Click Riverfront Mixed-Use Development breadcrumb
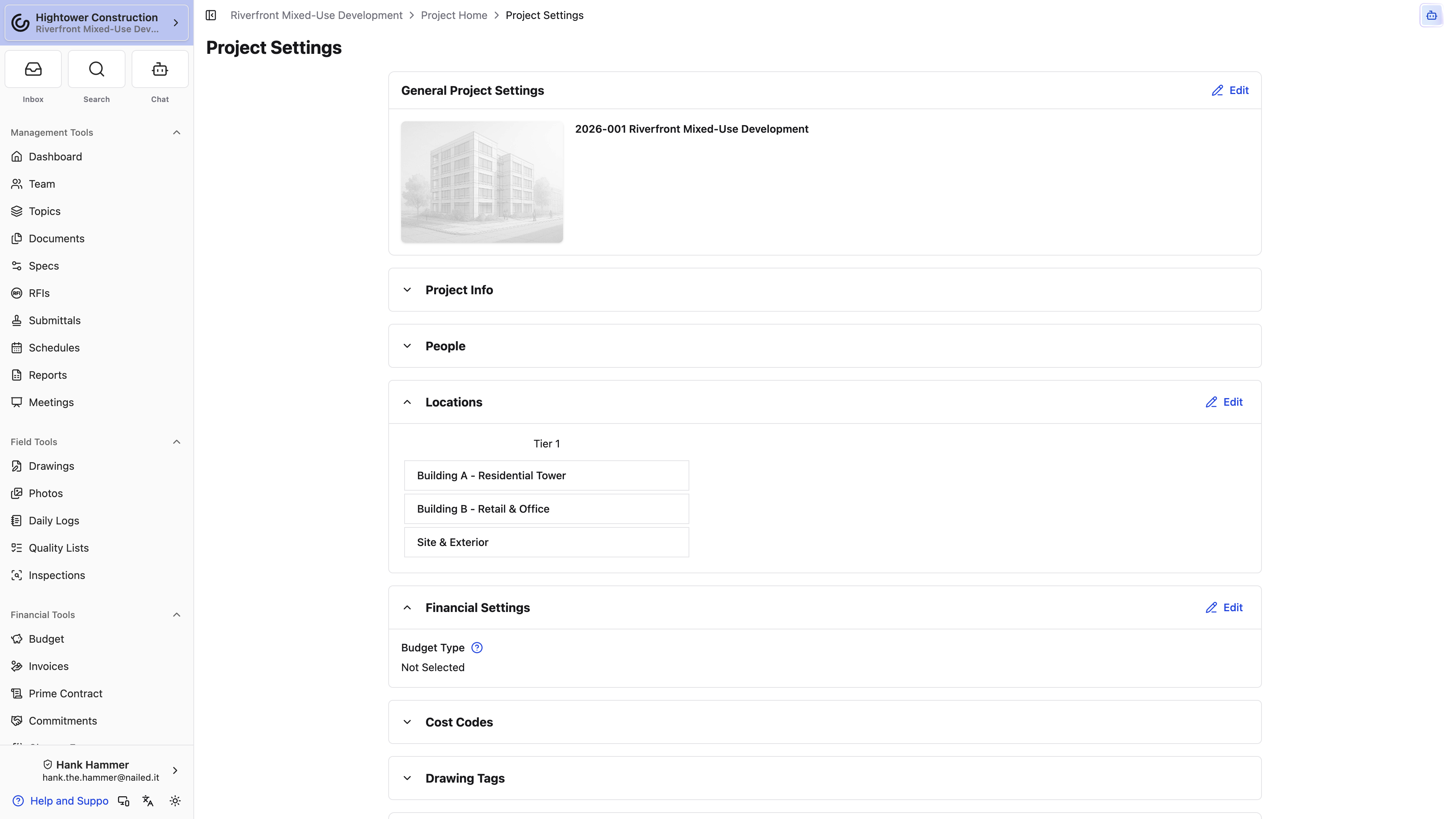The height and width of the screenshot is (819, 1456). [x=317, y=15]
